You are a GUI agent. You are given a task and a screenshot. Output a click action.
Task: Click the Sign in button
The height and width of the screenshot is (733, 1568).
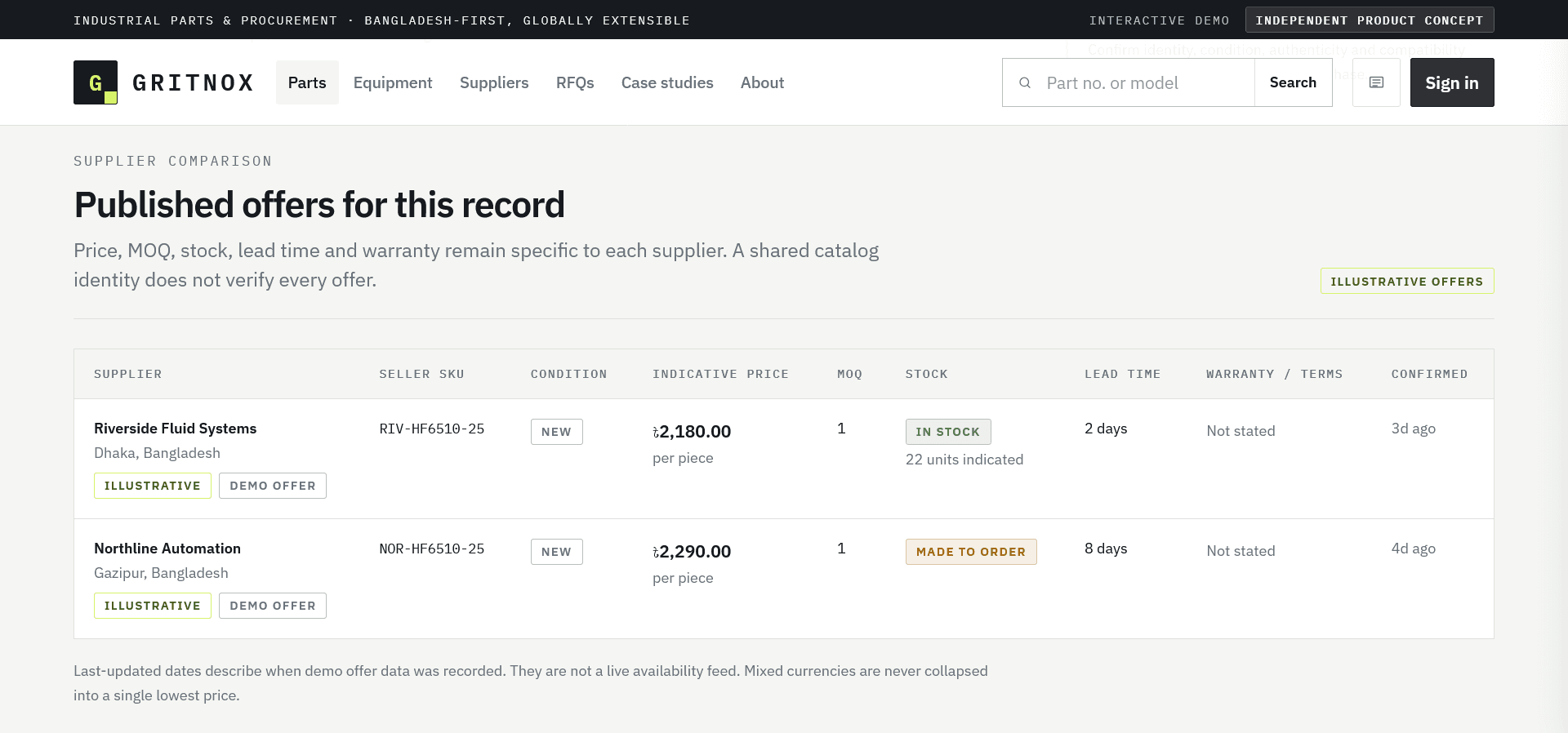click(1452, 82)
